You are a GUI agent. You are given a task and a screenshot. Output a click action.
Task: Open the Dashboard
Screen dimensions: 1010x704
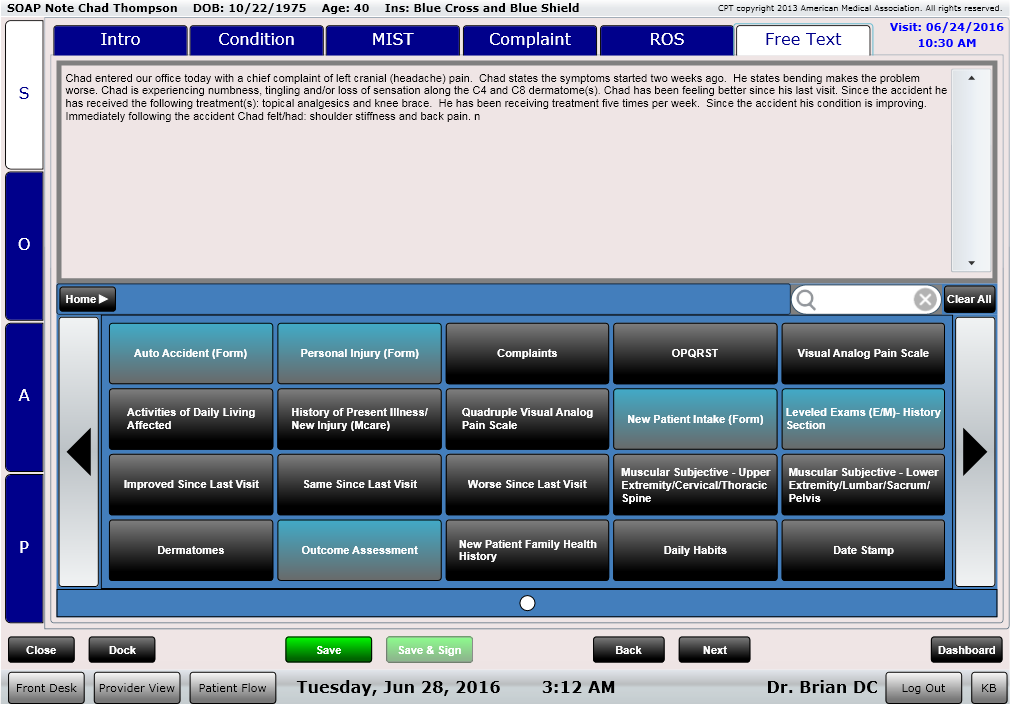[x=966, y=650]
